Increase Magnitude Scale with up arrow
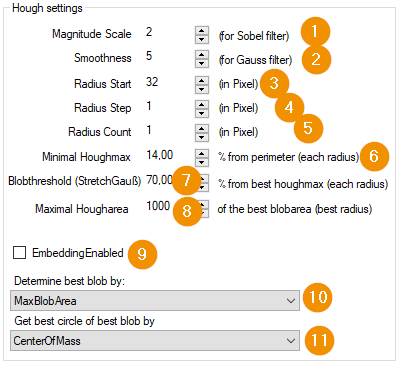 point(202,31)
